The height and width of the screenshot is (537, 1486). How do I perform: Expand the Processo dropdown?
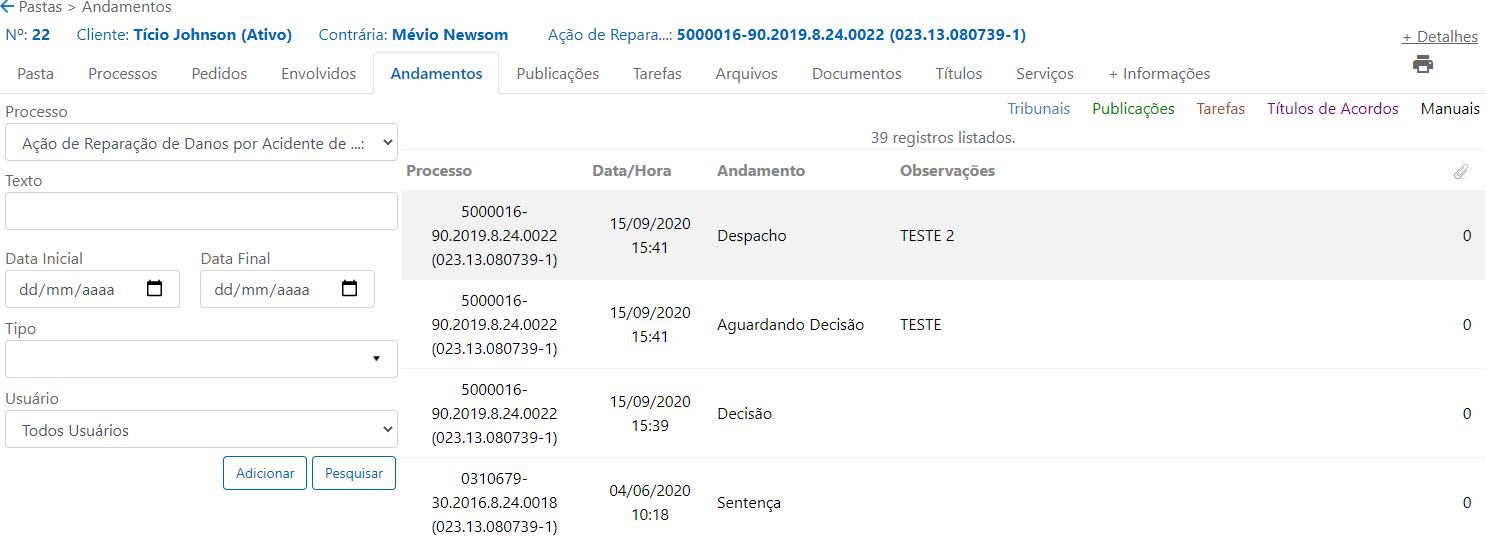tap(201, 143)
